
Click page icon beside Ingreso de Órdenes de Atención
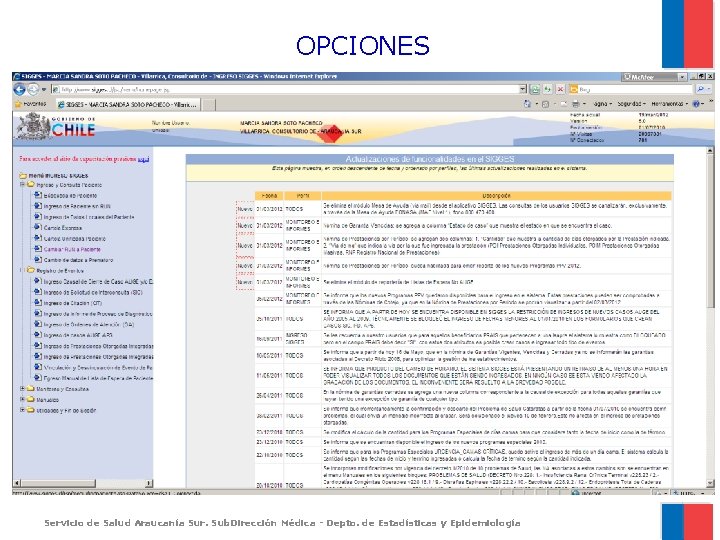pos(38,324)
